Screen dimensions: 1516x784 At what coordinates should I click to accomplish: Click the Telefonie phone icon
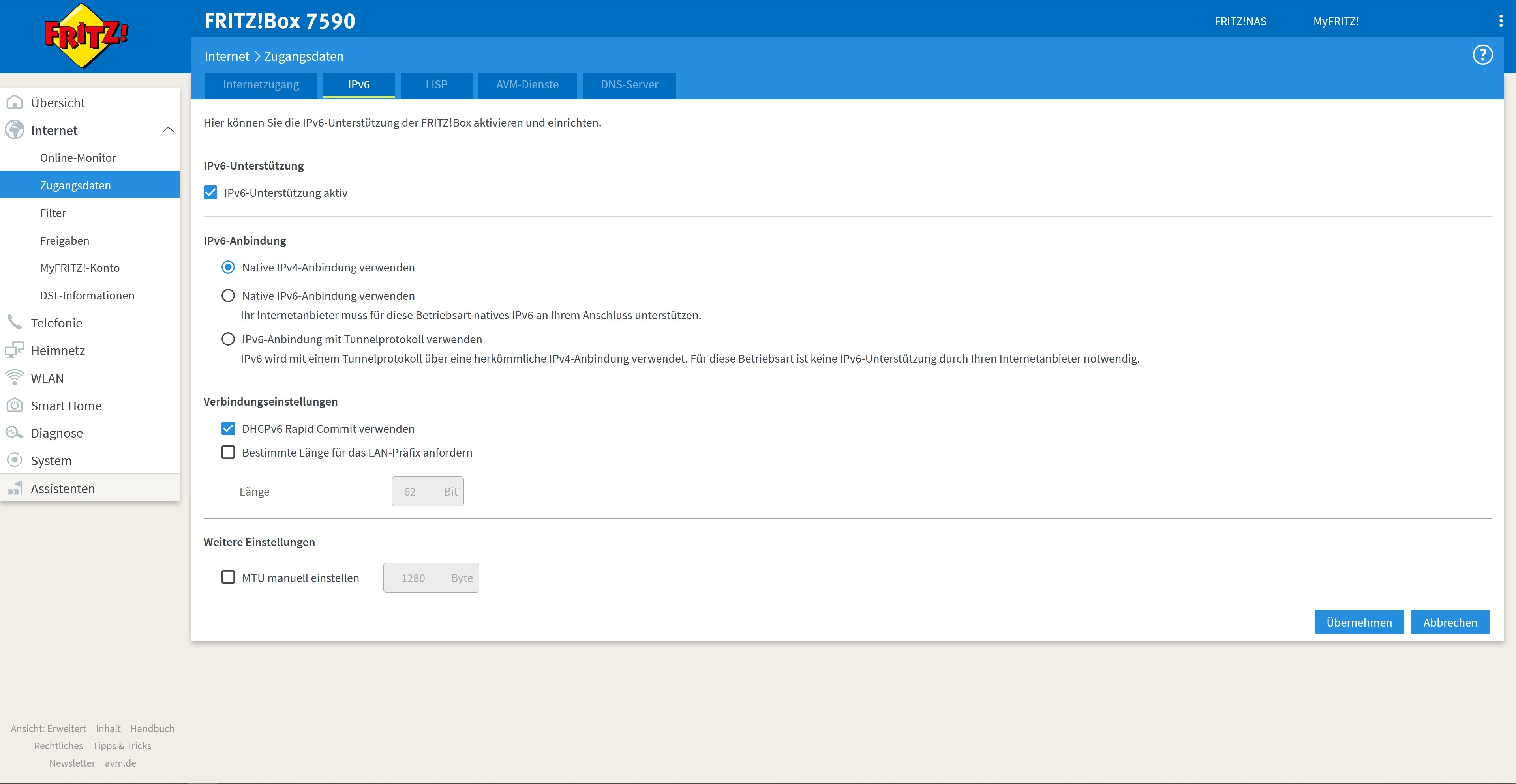click(15, 322)
